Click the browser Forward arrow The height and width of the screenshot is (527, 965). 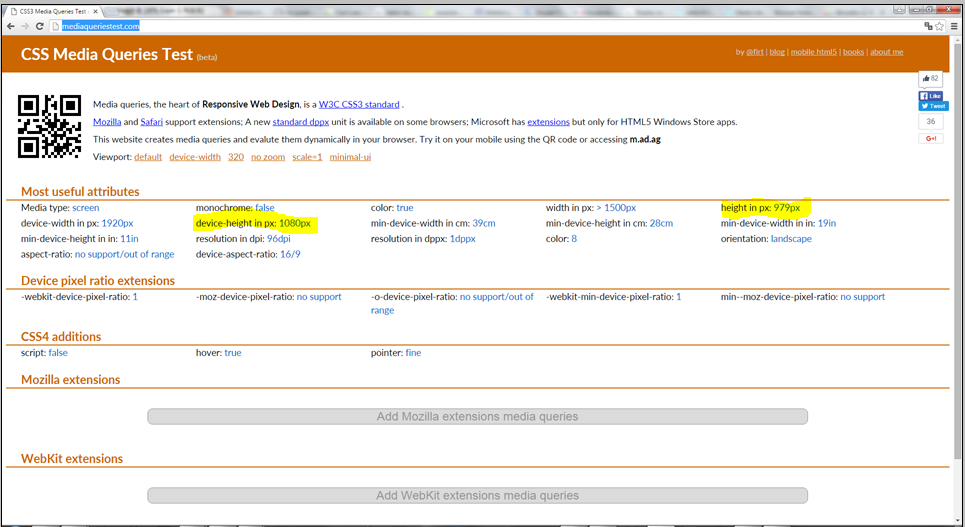point(25,26)
